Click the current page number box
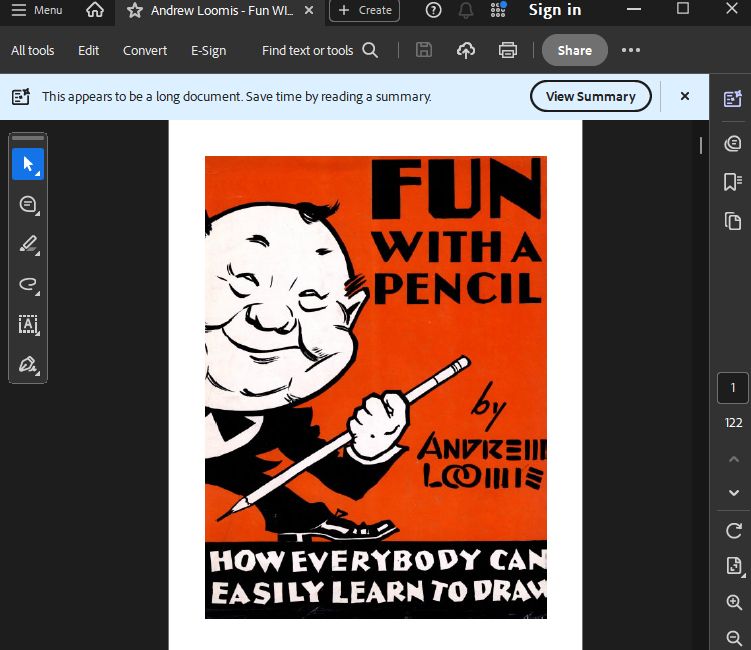 (733, 388)
